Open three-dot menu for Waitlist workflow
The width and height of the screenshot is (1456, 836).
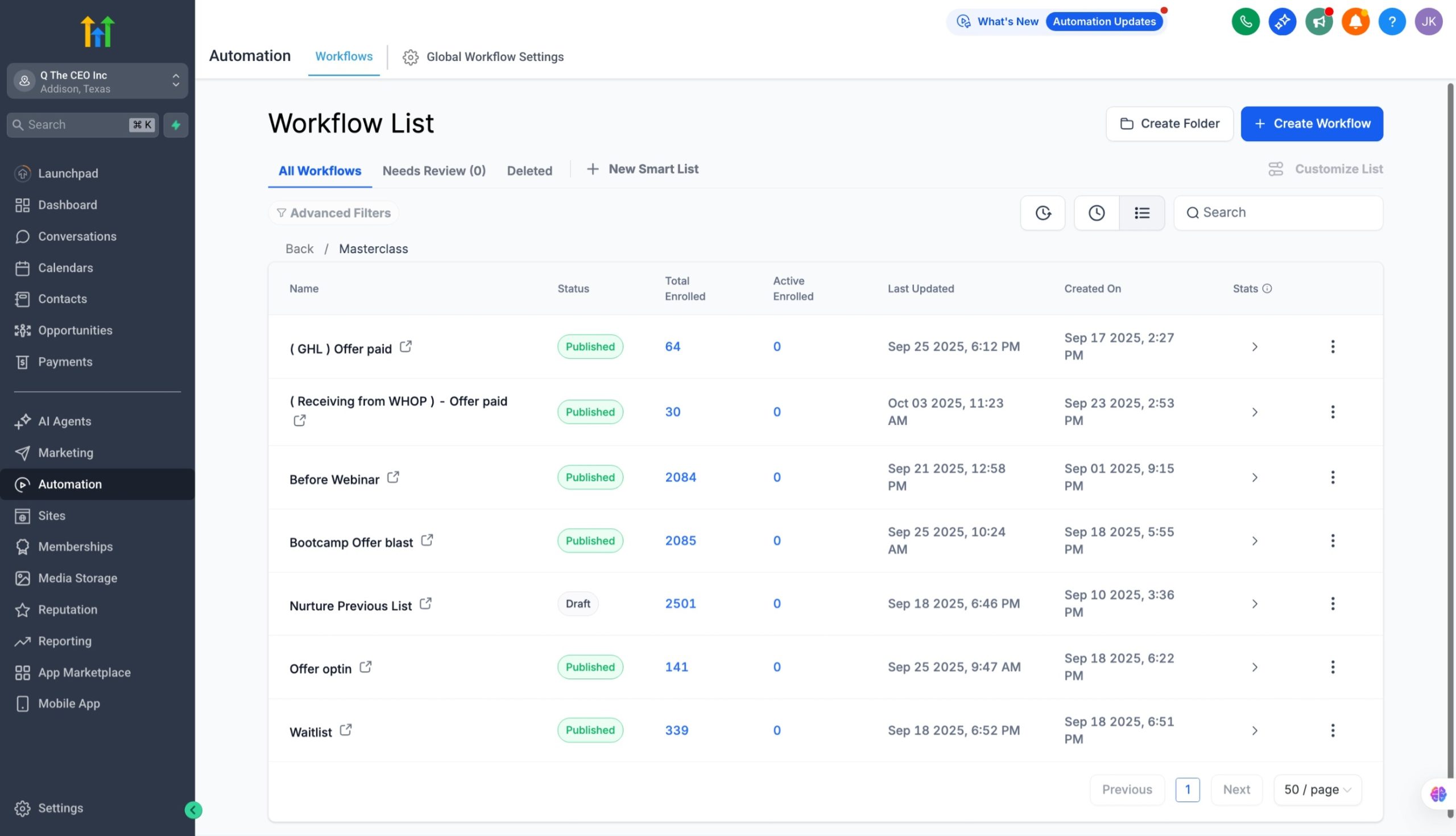point(1333,730)
